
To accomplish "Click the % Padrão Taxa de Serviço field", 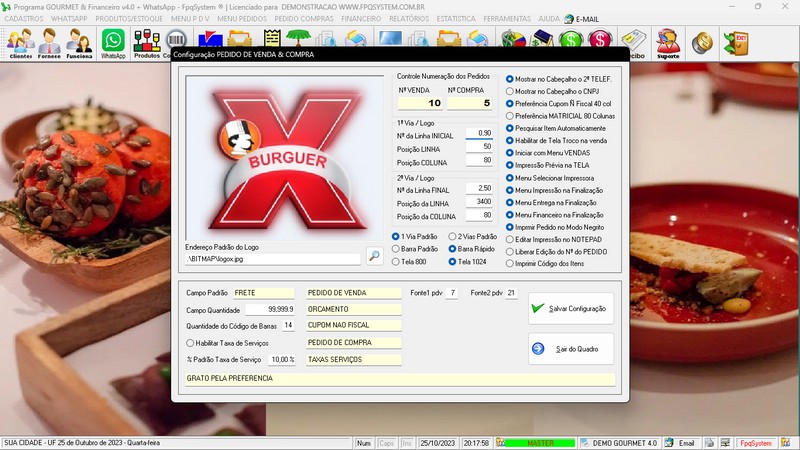I will click(x=282, y=360).
